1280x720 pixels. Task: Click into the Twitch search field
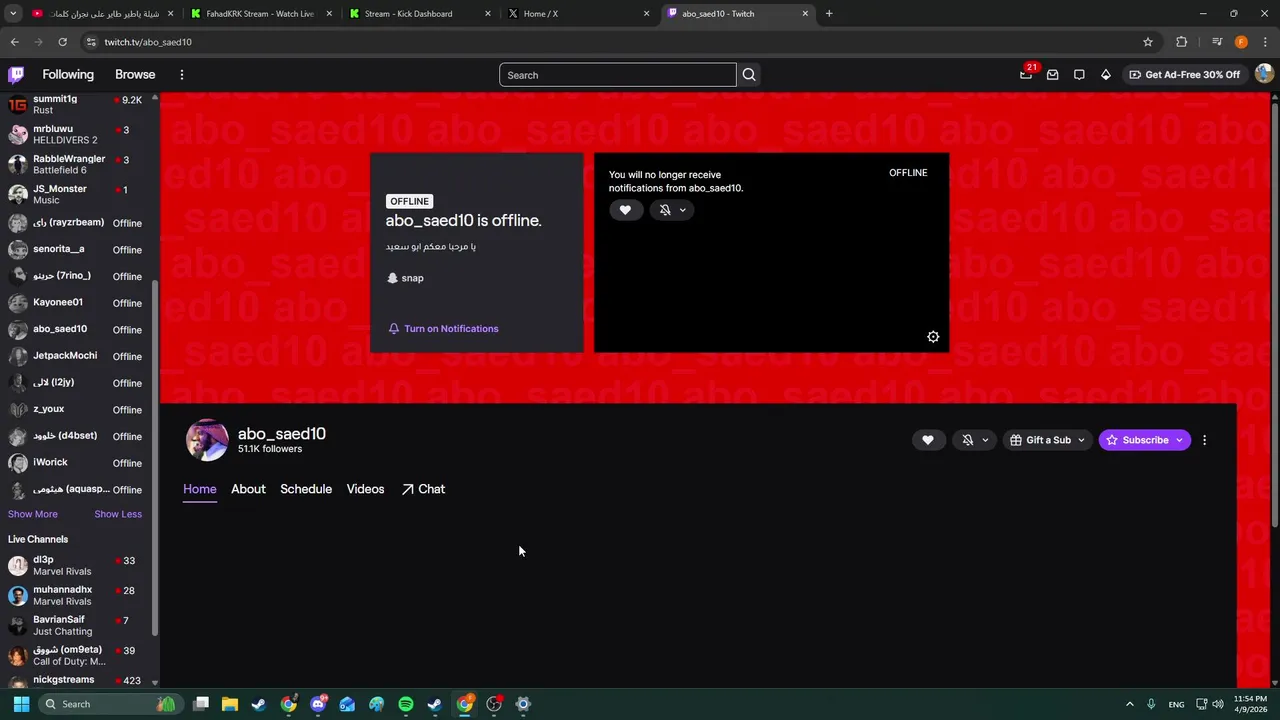pyautogui.click(x=617, y=75)
